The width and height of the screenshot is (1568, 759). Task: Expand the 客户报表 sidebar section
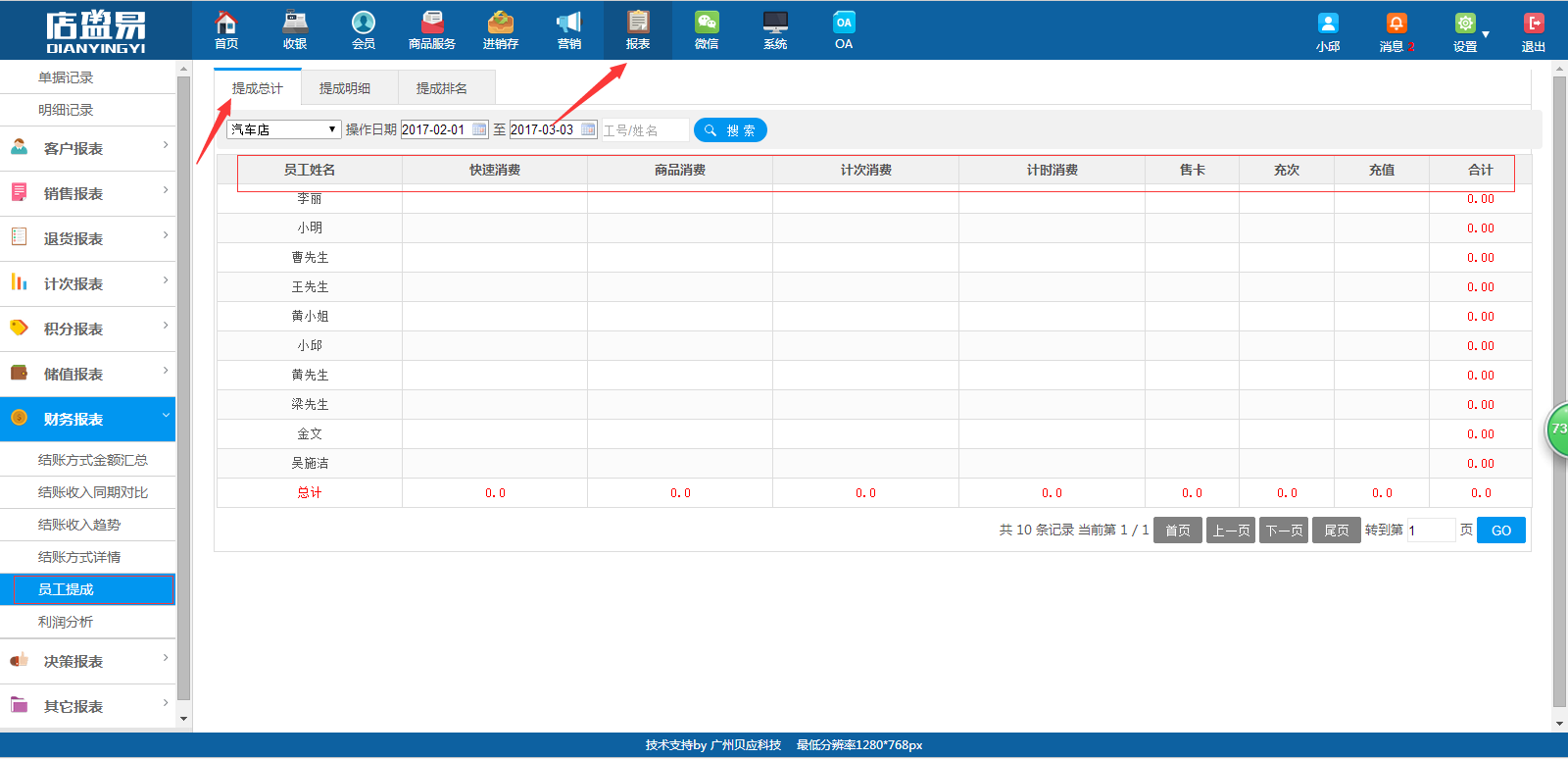(x=88, y=148)
